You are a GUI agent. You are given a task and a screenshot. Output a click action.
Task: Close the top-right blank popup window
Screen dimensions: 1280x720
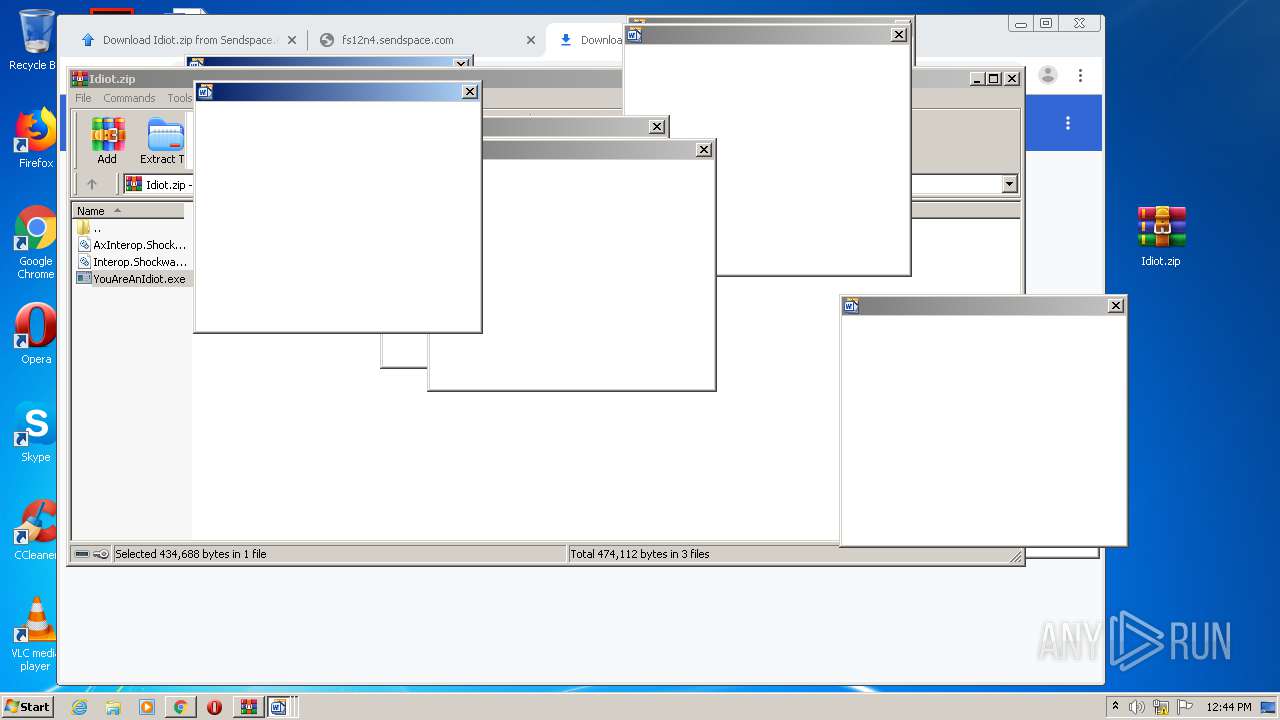[x=899, y=35]
